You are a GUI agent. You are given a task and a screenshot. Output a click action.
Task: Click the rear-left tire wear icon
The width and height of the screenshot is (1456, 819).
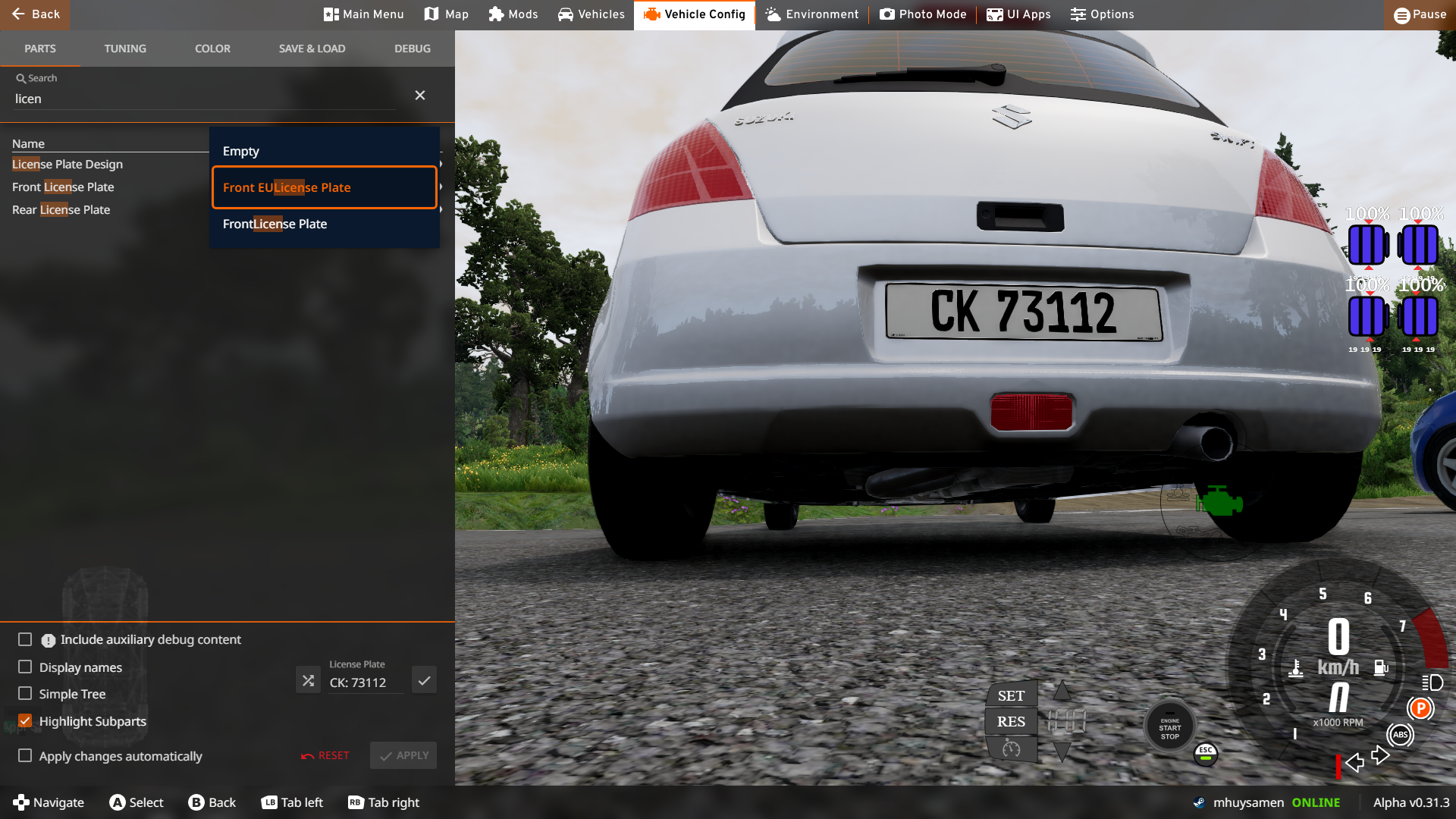[x=1368, y=315]
